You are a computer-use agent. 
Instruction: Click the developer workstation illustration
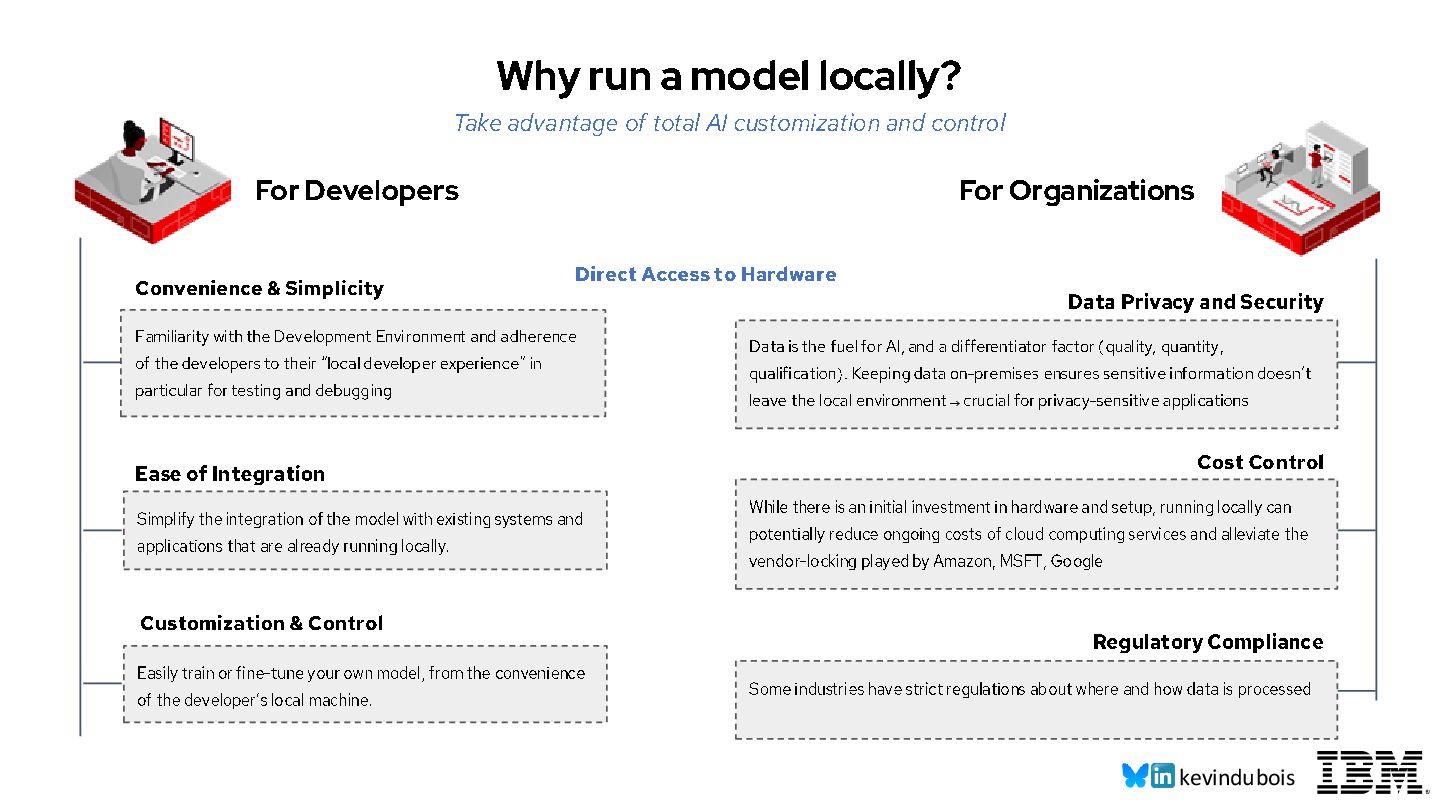152,179
